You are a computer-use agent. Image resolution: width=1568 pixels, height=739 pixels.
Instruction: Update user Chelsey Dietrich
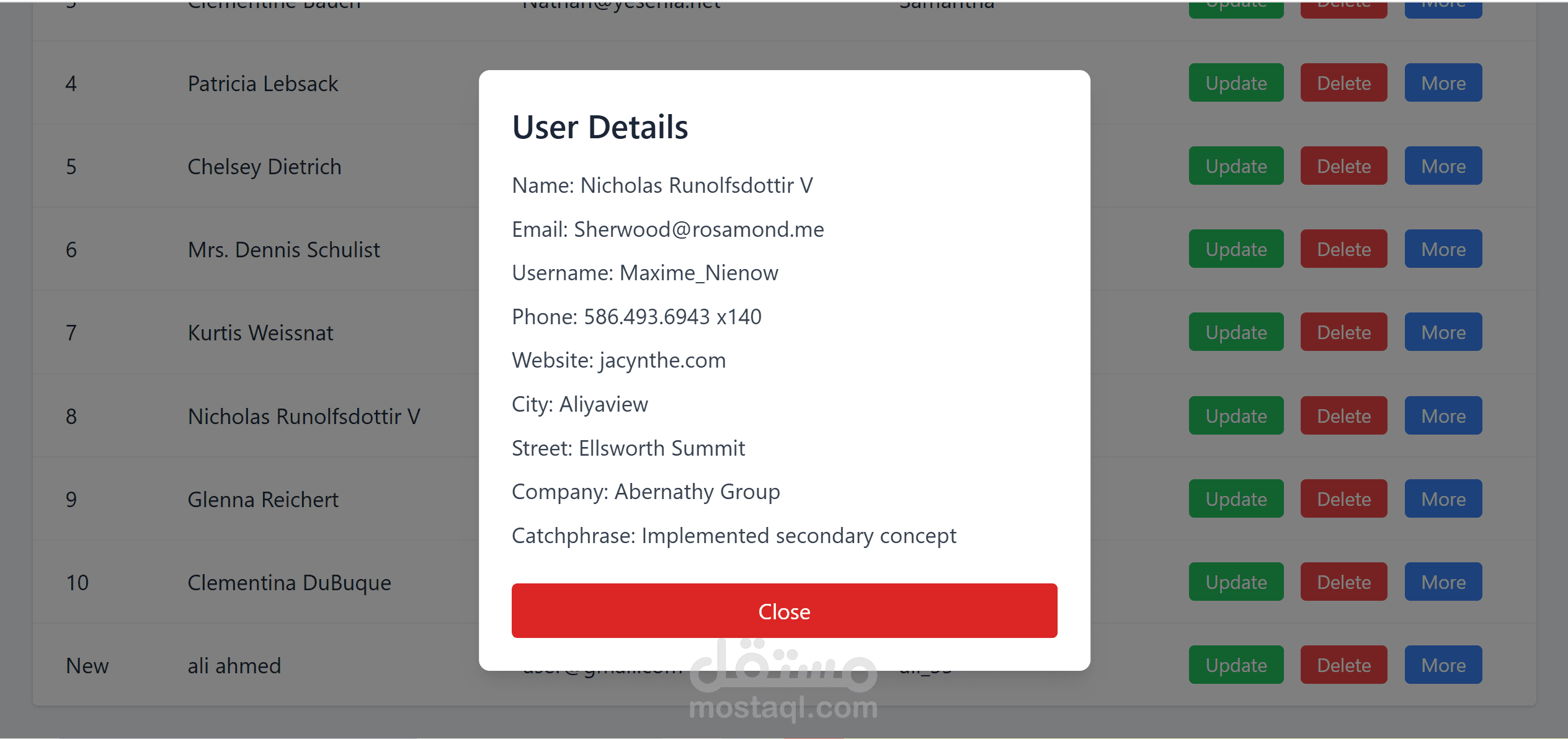point(1236,166)
